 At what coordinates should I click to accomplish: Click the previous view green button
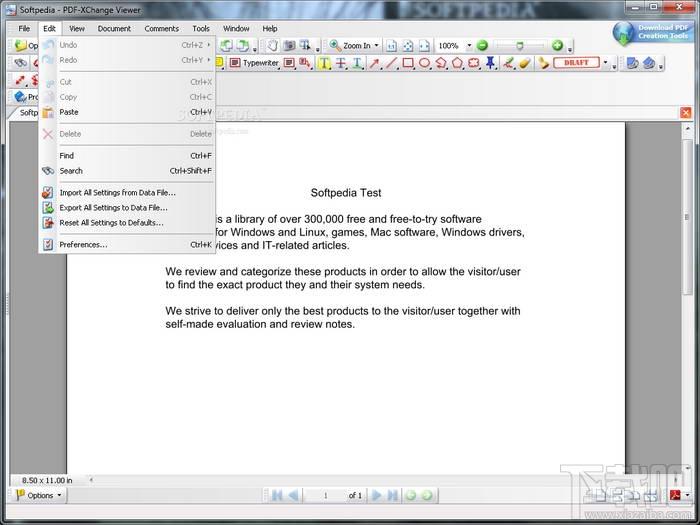tap(411, 495)
